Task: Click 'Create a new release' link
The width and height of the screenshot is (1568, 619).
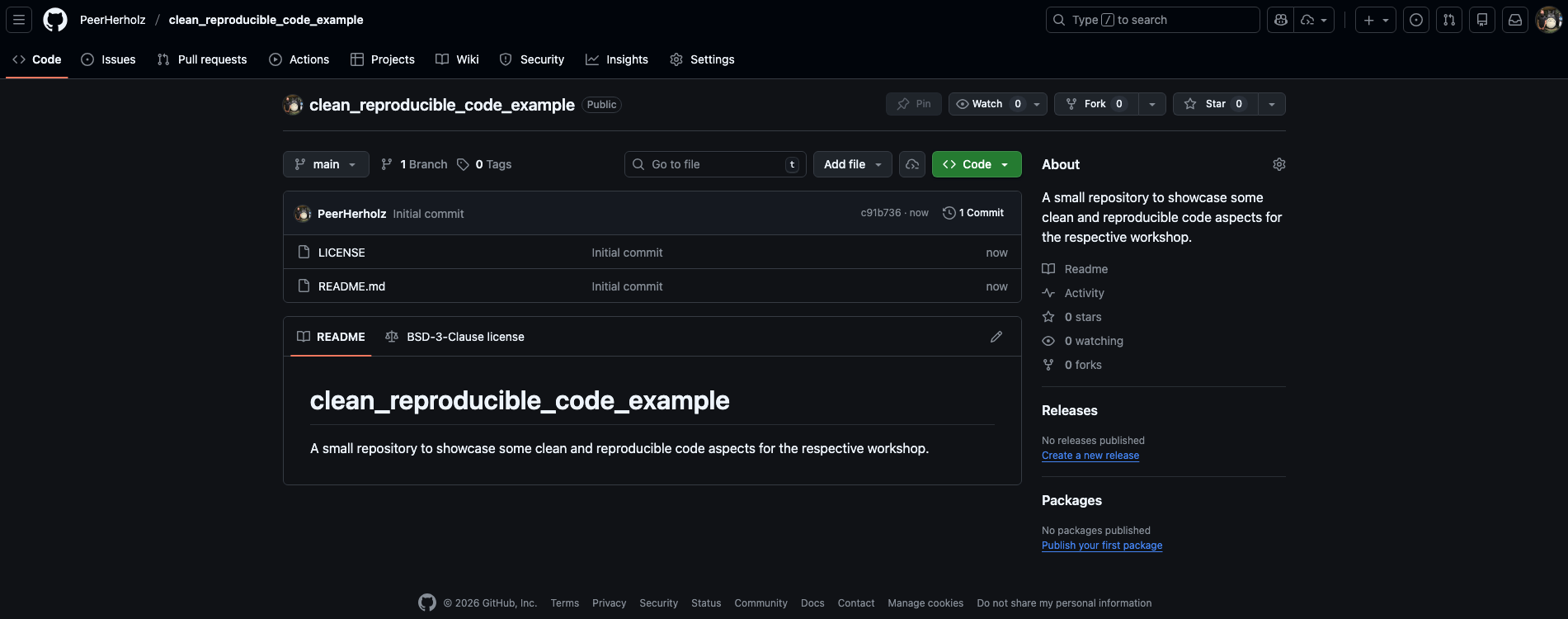Action: pos(1090,456)
